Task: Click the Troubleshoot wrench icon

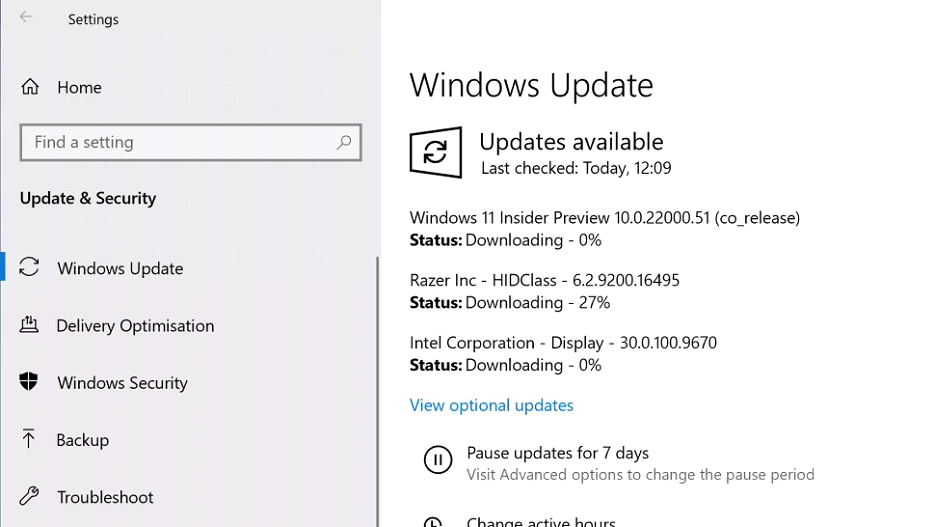Action: pyautogui.click(x=29, y=496)
